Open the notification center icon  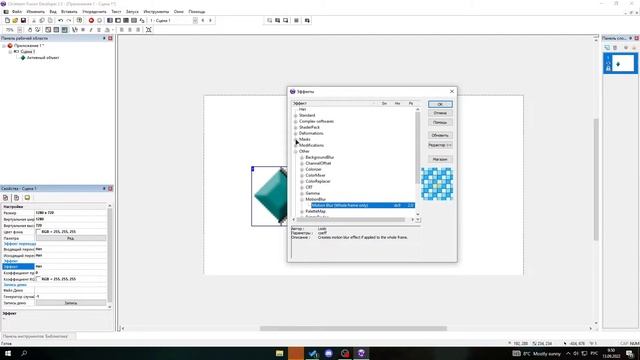click(630, 353)
